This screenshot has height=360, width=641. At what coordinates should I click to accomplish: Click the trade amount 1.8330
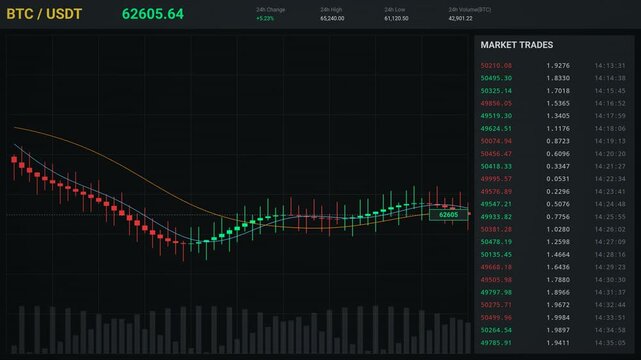point(558,78)
